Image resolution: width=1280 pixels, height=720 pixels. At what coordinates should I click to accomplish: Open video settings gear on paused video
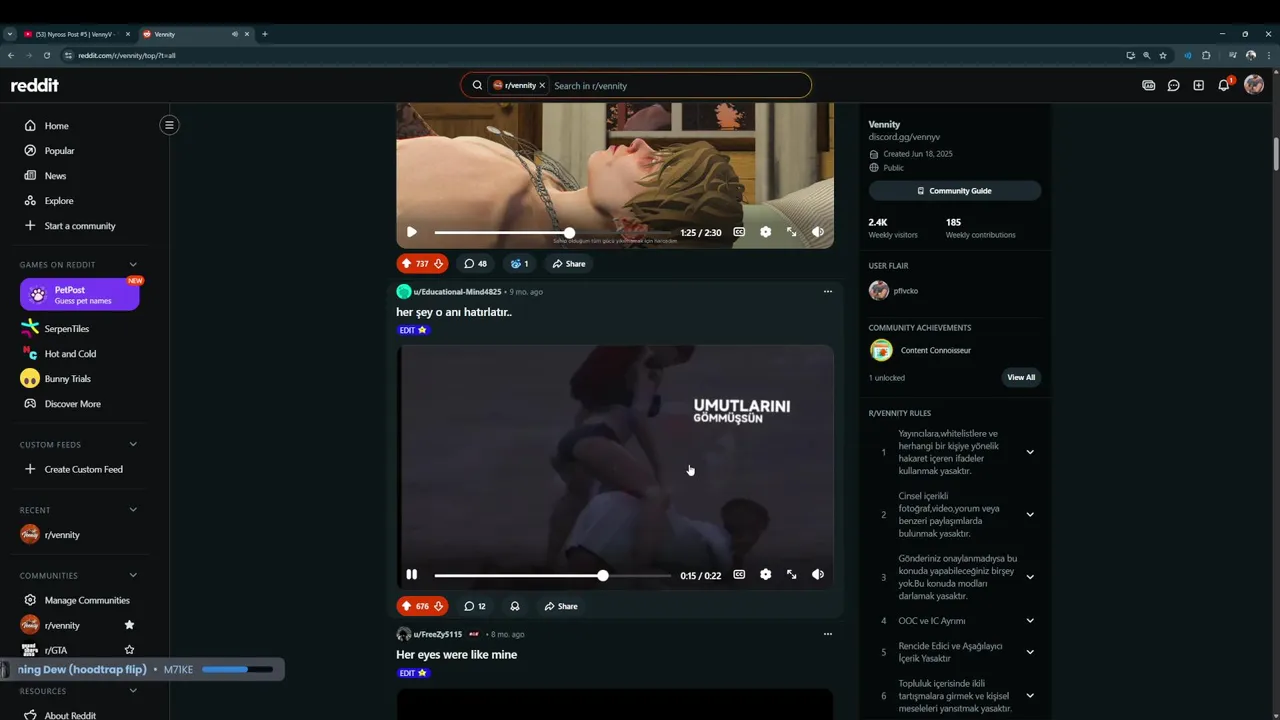click(x=765, y=232)
